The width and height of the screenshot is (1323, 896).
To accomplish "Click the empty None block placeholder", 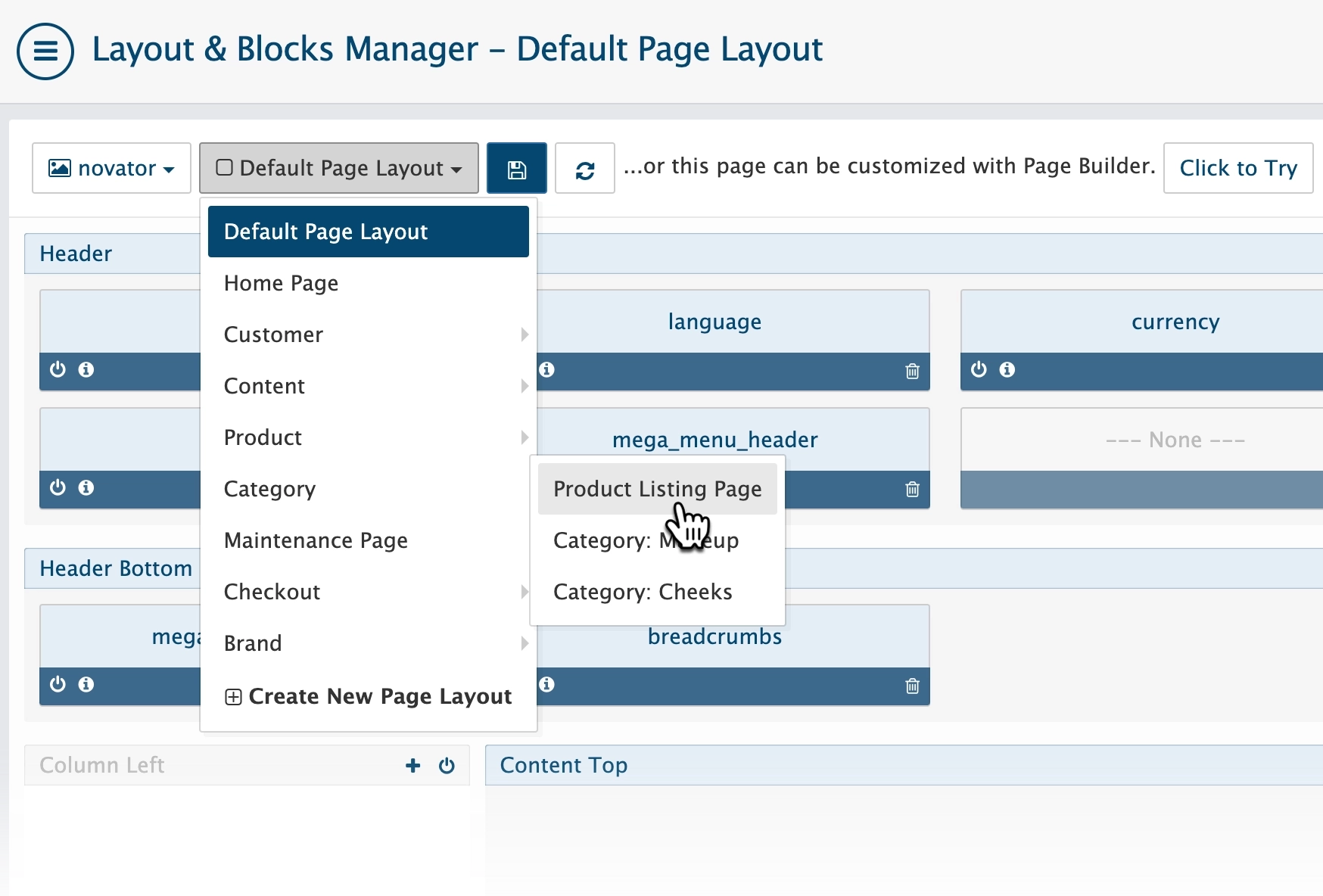I will (x=1174, y=440).
